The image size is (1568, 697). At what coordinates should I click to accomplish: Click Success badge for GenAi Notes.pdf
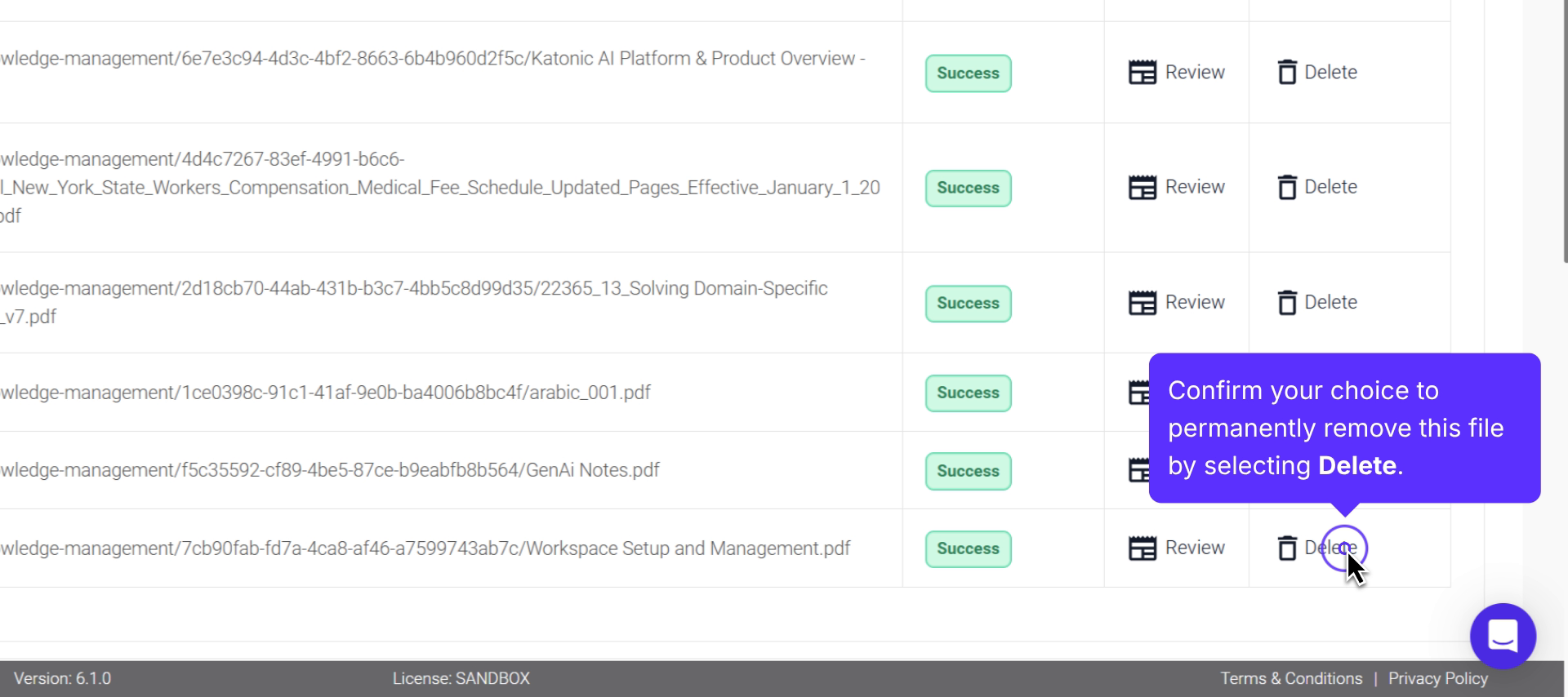968,471
